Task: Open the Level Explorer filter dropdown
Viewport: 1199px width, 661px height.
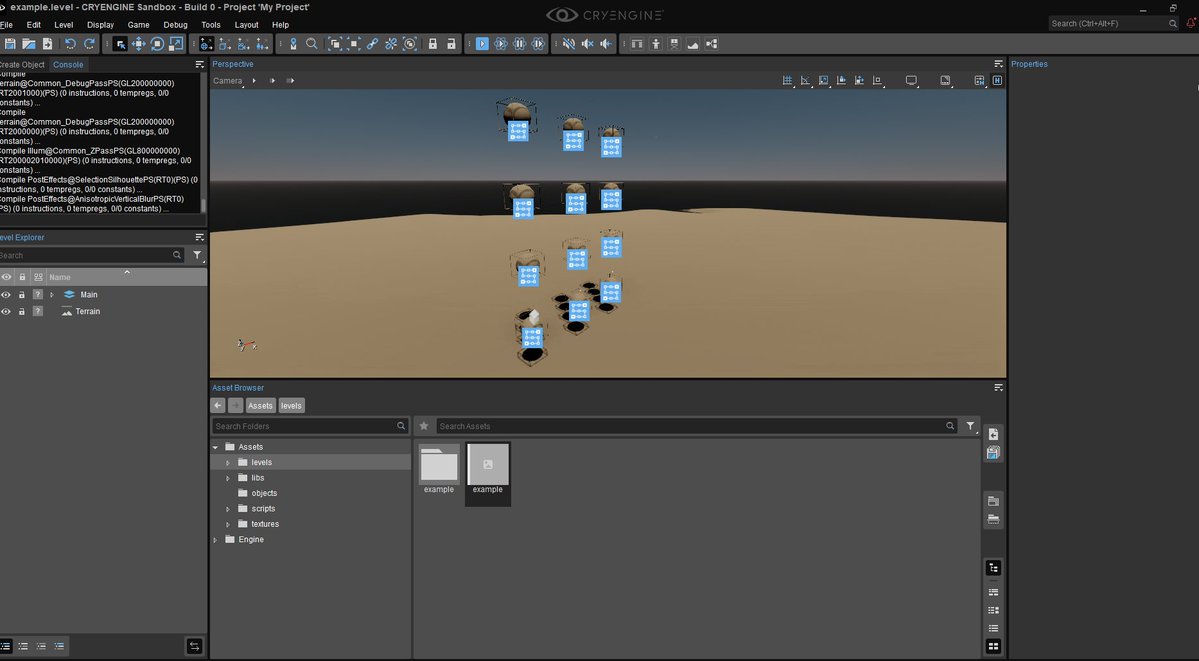Action: [x=197, y=256]
